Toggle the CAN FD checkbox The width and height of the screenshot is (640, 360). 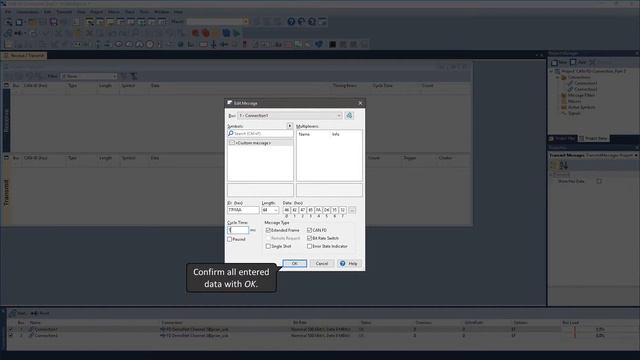(309, 230)
